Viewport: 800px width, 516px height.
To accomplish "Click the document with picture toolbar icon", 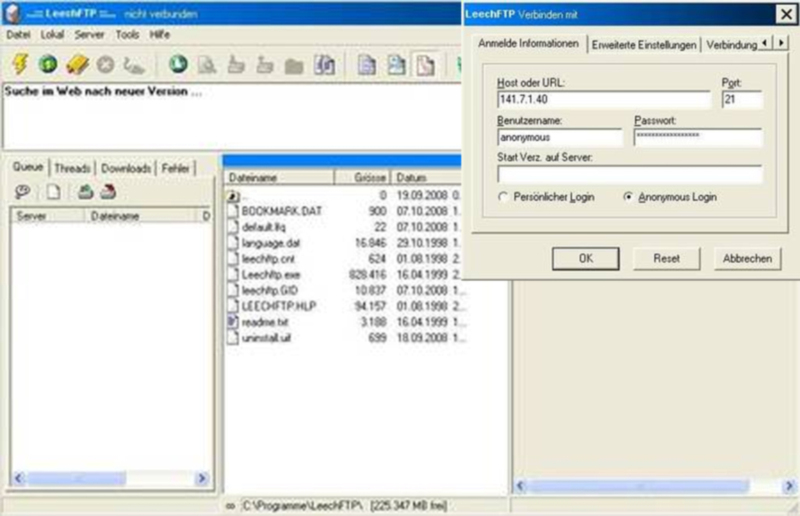I will click(x=396, y=65).
